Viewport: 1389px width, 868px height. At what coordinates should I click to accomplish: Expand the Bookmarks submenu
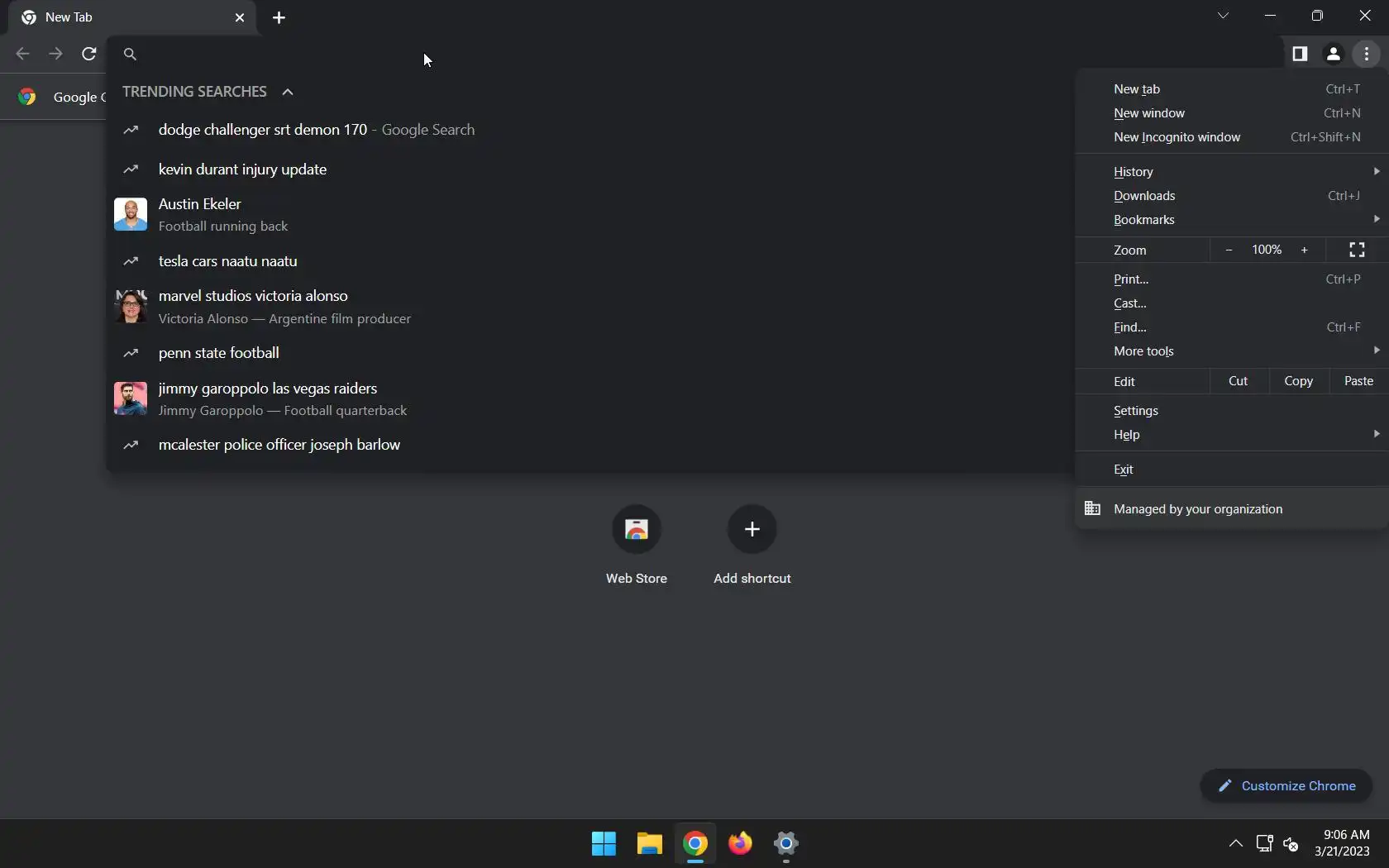pos(1231,220)
